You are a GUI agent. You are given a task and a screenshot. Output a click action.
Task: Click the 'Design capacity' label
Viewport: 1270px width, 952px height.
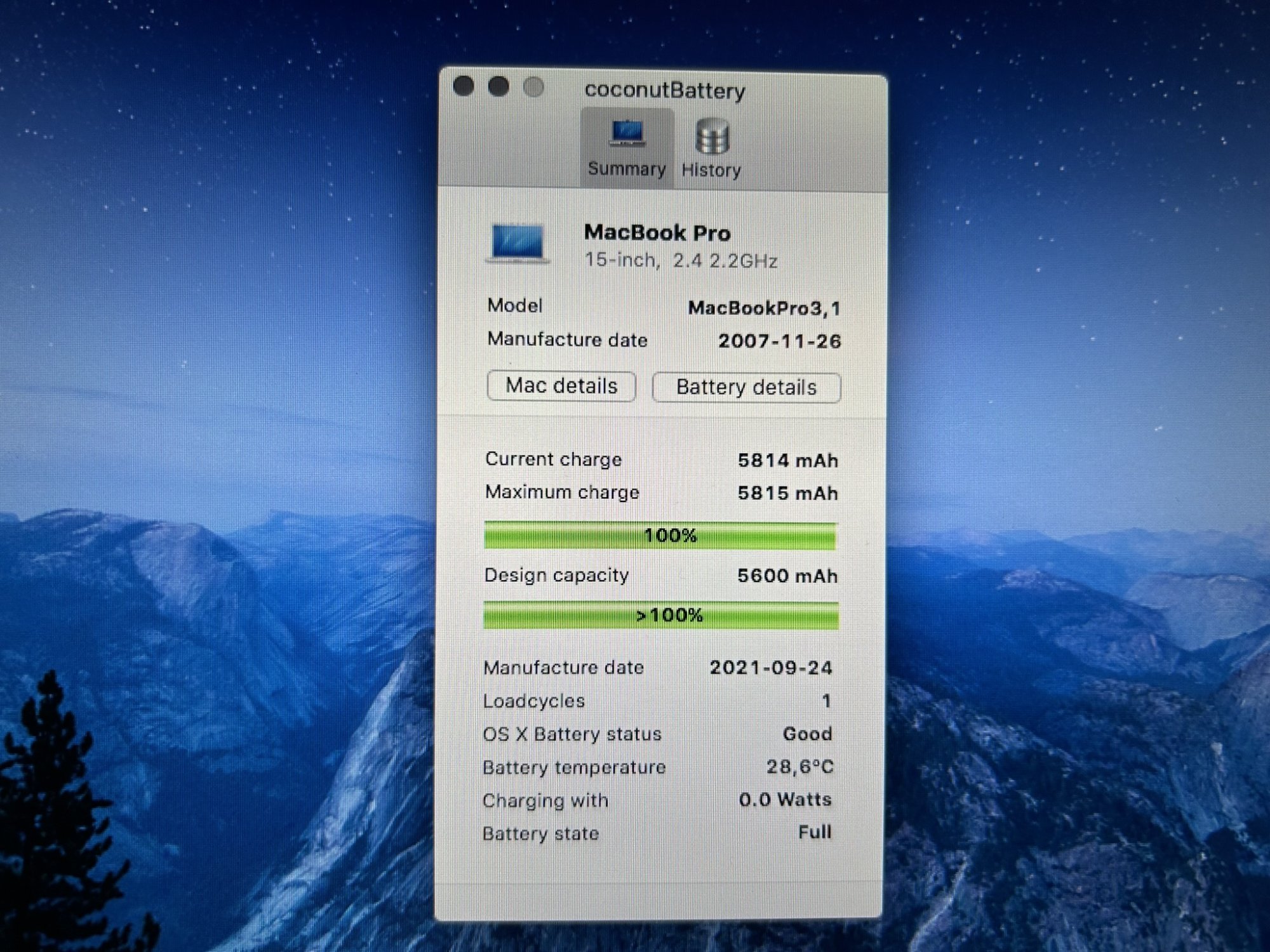coord(556,576)
